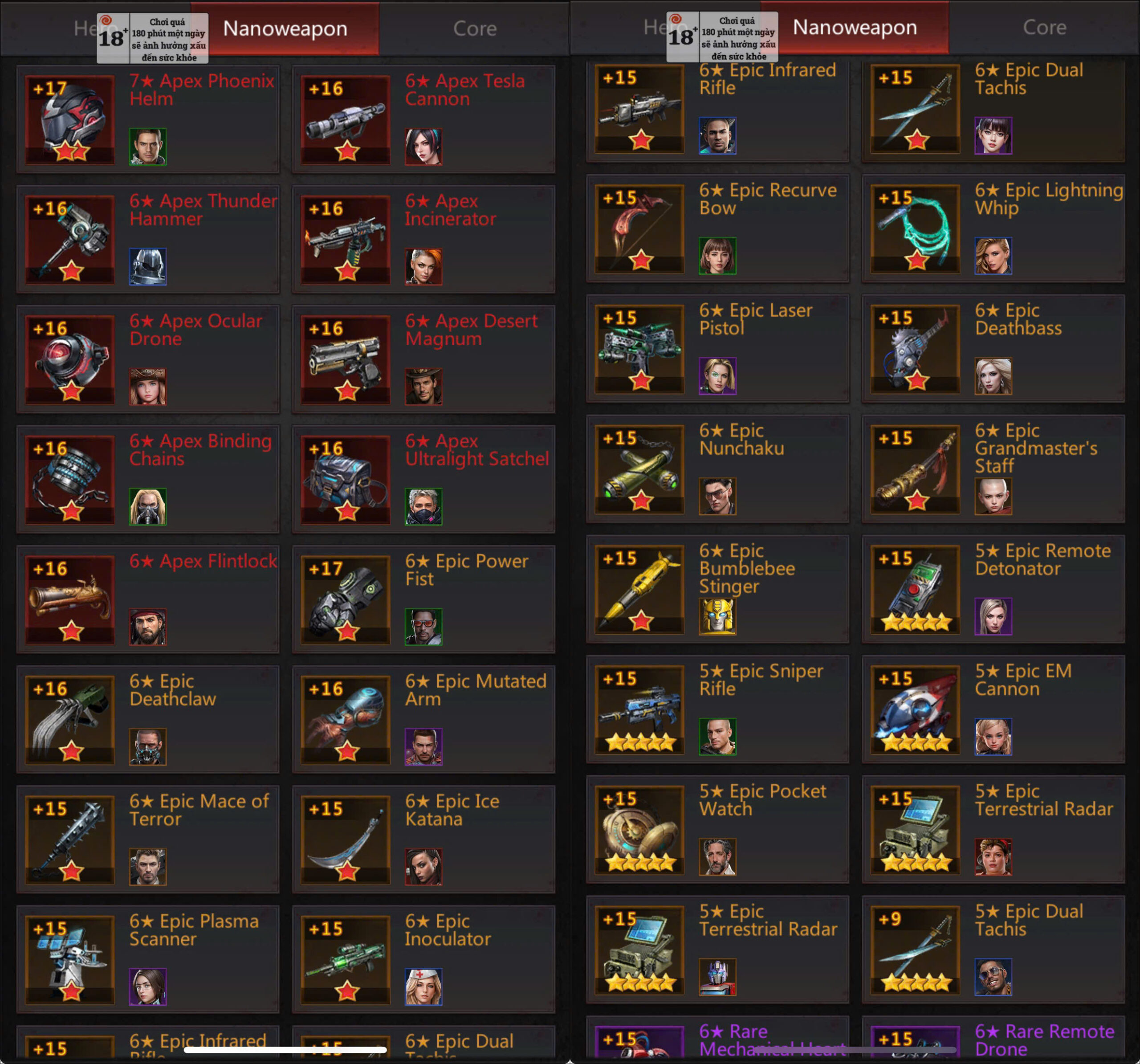Tap the Apex Thunder Hammer icon
Viewport: 1140px width, 1064px height.
[x=70, y=240]
